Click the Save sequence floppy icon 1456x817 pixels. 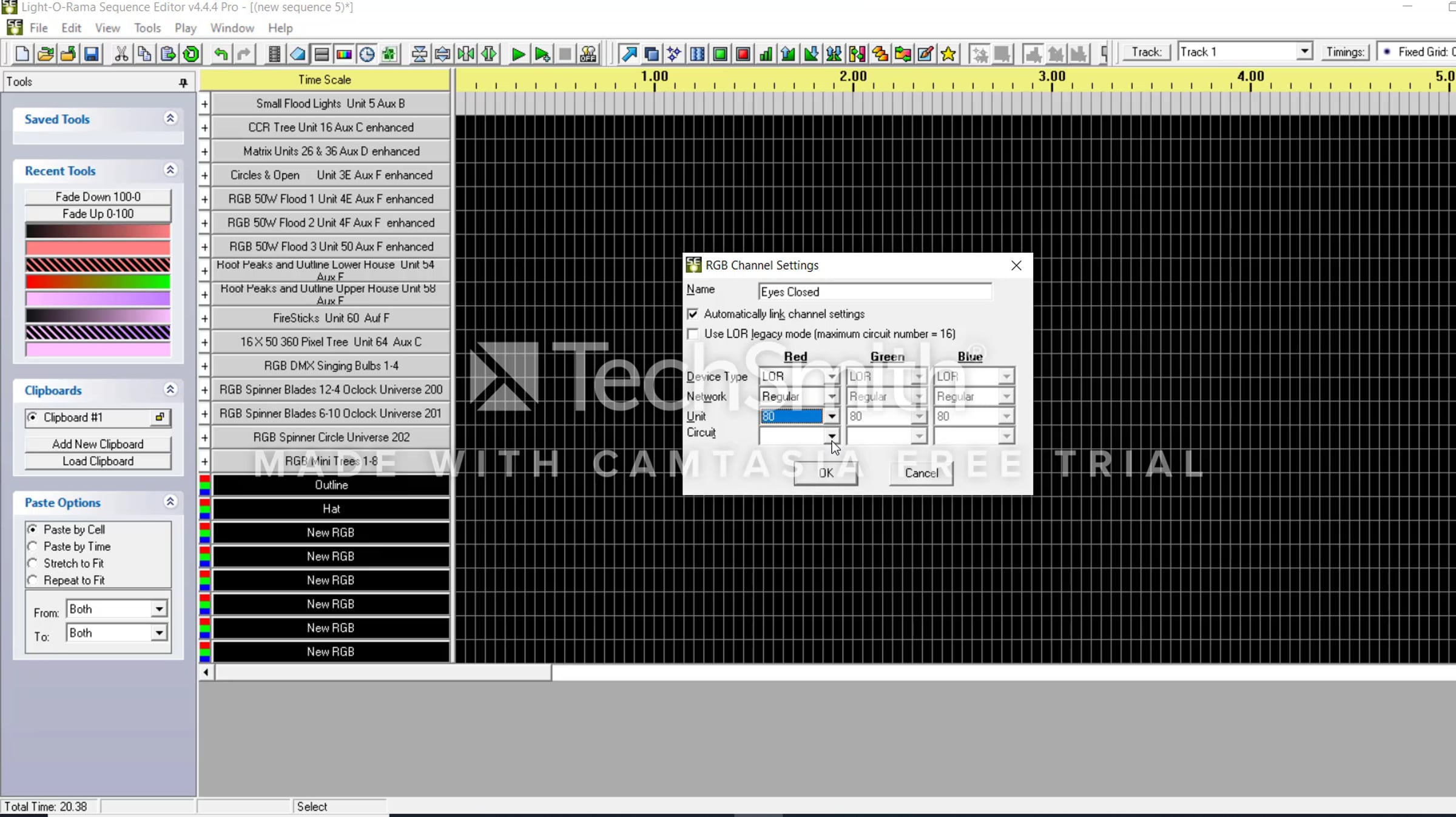91,54
